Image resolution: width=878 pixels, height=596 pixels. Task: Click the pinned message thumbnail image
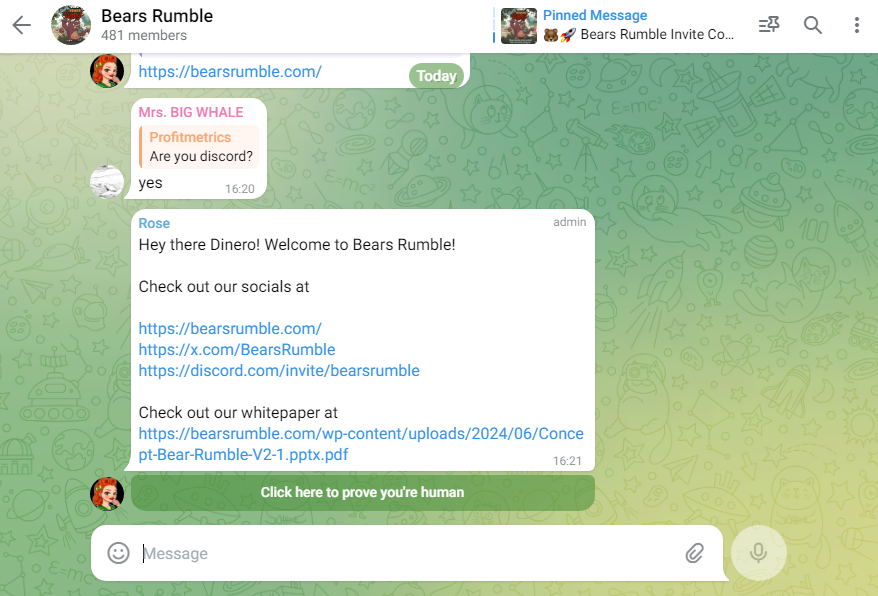(519, 26)
